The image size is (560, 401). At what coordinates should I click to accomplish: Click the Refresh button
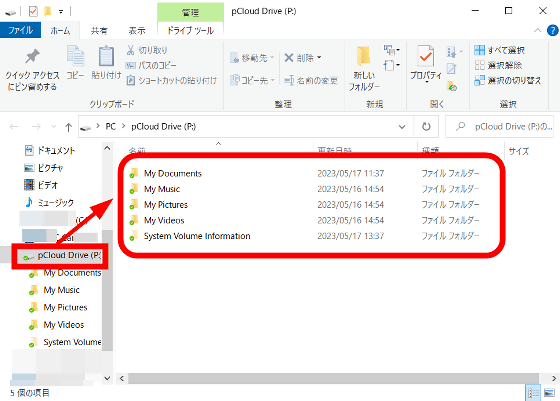click(x=426, y=127)
